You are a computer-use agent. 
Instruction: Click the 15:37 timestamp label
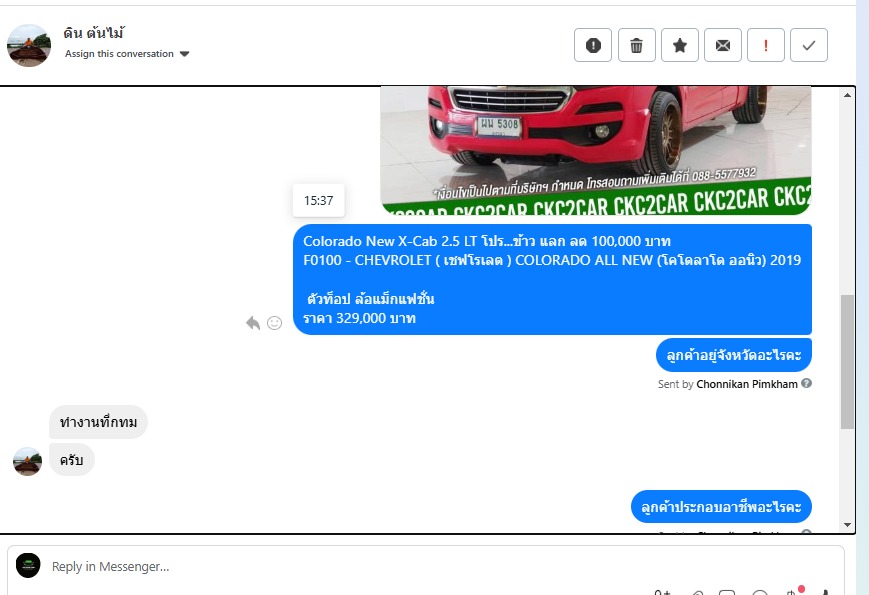[319, 201]
